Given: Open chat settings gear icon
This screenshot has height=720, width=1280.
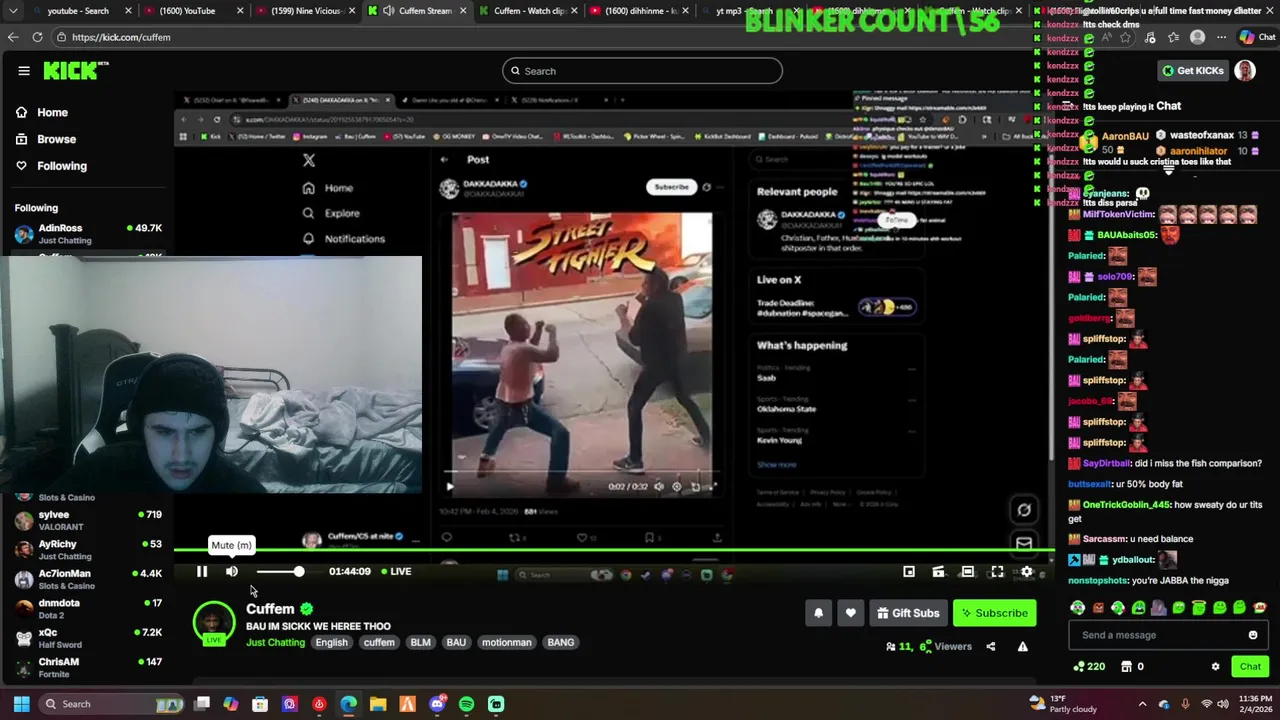Looking at the screenshot, I should point(1216,667).
